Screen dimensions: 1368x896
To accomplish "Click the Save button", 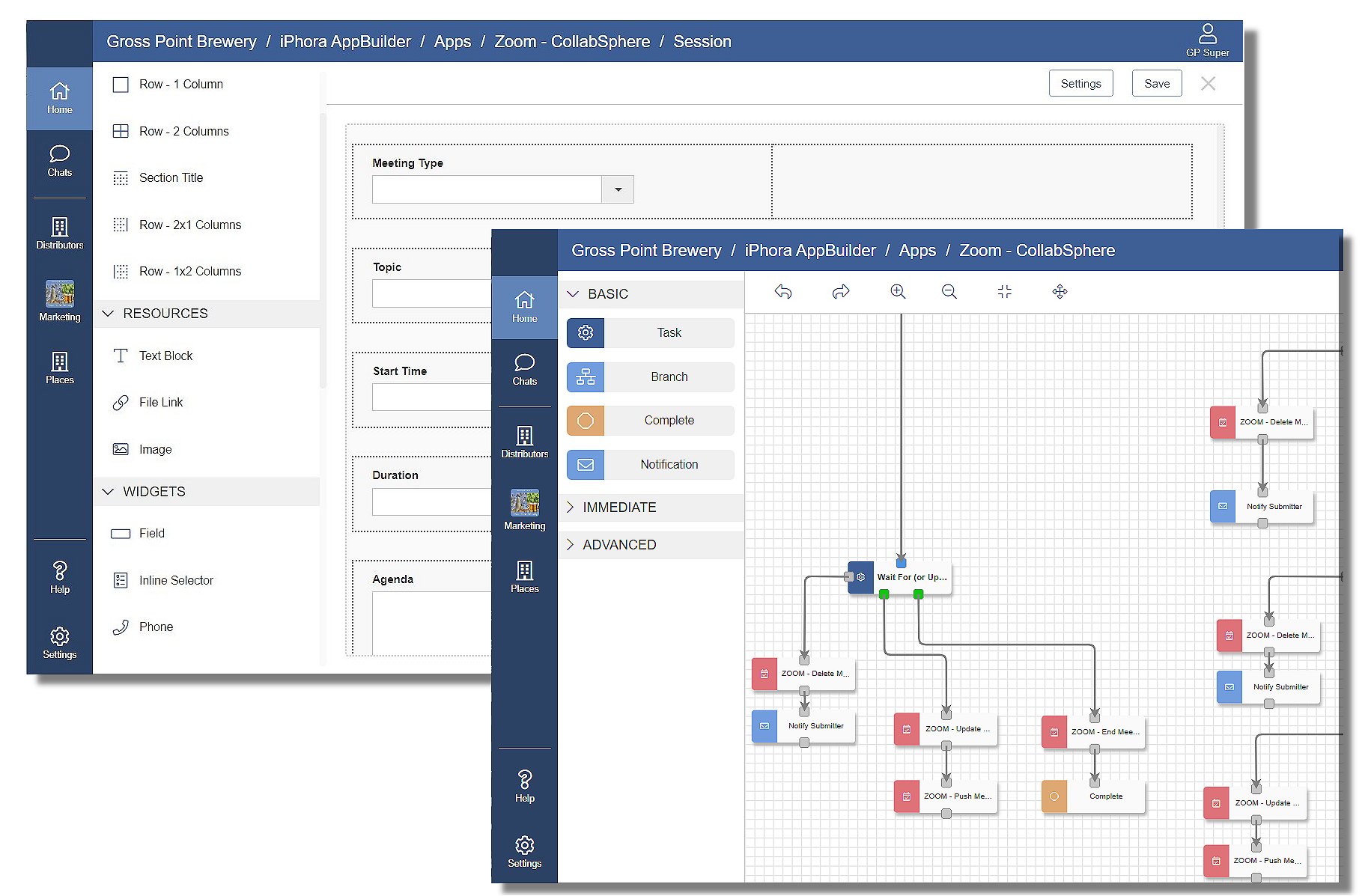I will (1156, 84).
